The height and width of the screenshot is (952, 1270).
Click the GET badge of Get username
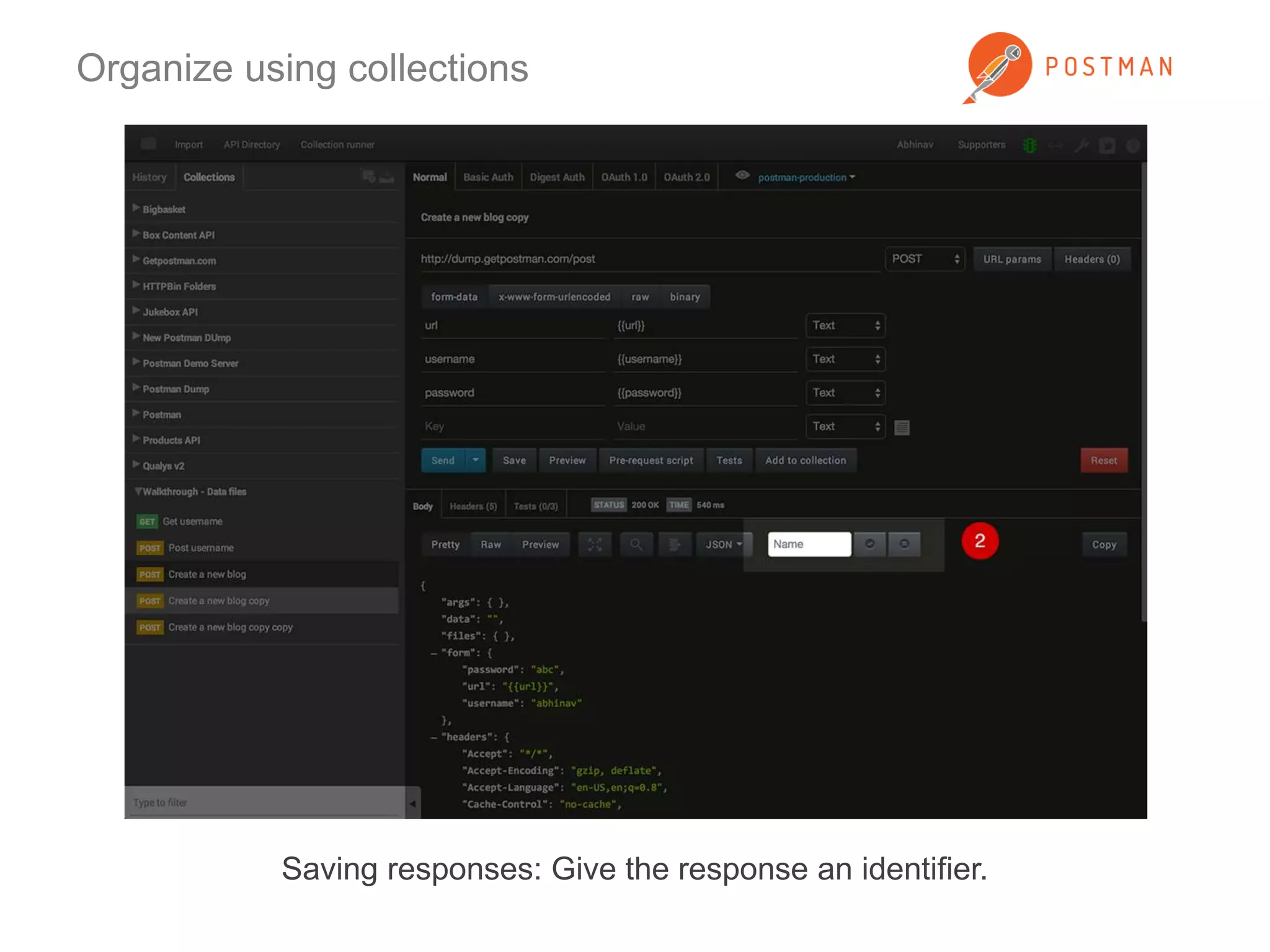pyautogui.click(x=147, y=521)
